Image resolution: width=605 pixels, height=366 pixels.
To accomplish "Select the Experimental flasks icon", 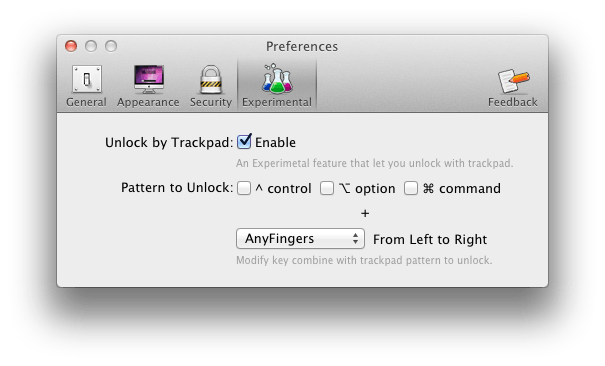I will point(277,78).
